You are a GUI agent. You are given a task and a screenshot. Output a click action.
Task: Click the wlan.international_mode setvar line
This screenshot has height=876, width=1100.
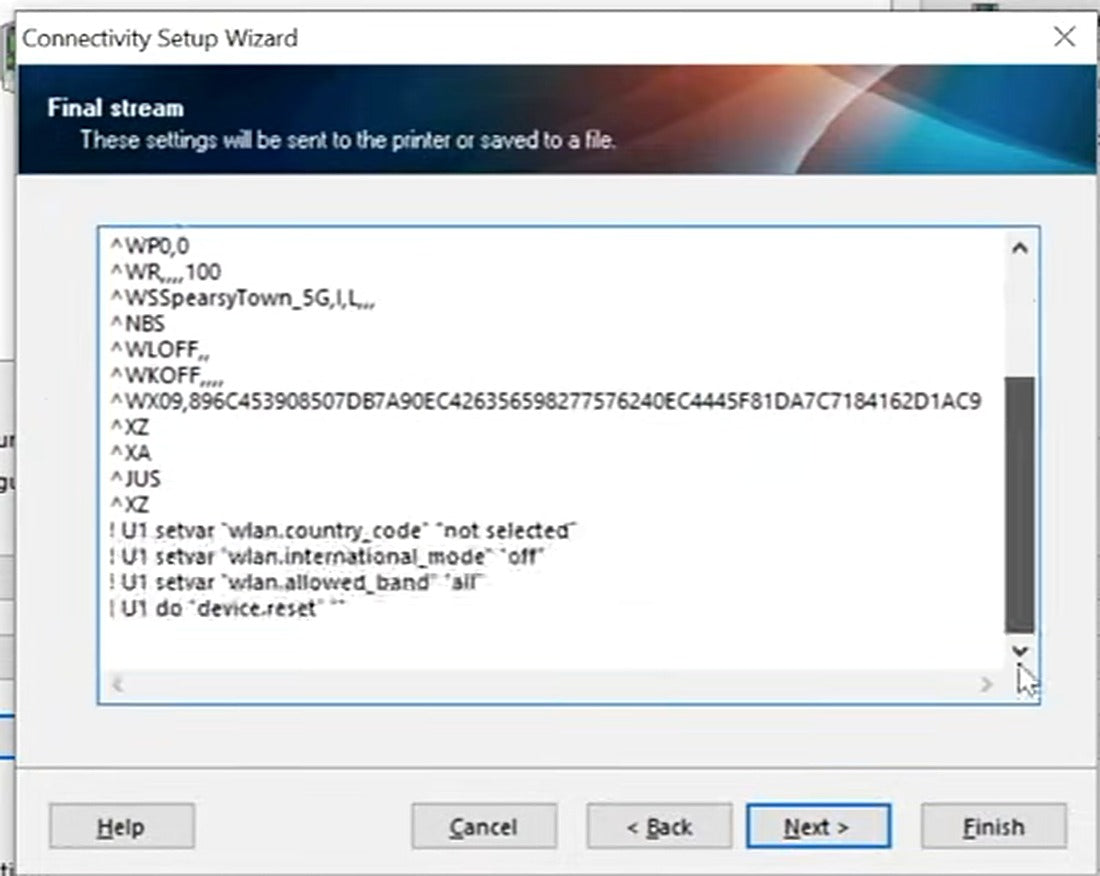[327, 557]
